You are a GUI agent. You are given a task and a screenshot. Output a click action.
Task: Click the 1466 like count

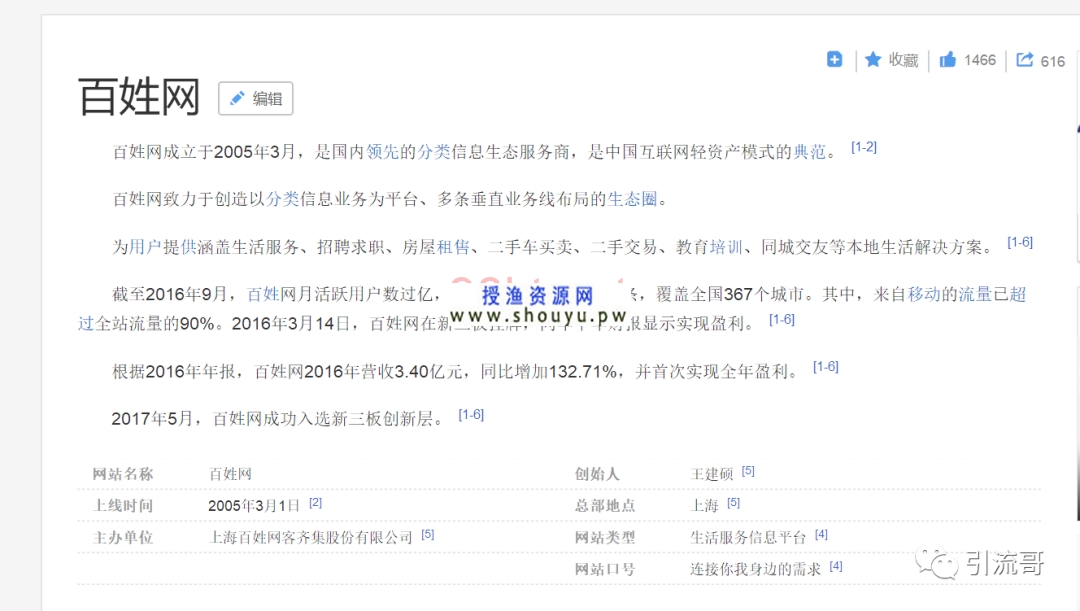[980, 60]
